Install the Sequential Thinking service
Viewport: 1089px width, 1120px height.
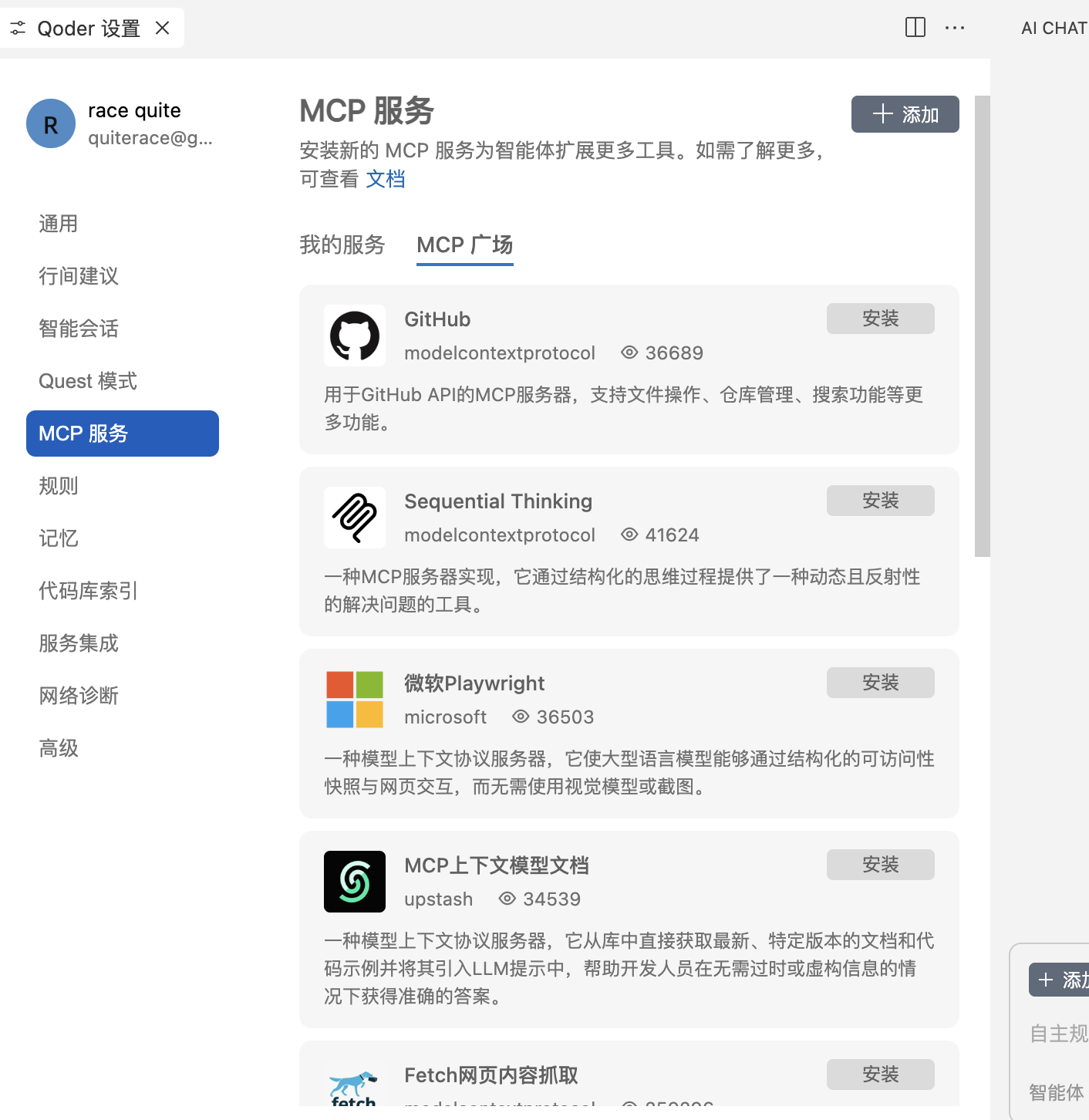880,501
